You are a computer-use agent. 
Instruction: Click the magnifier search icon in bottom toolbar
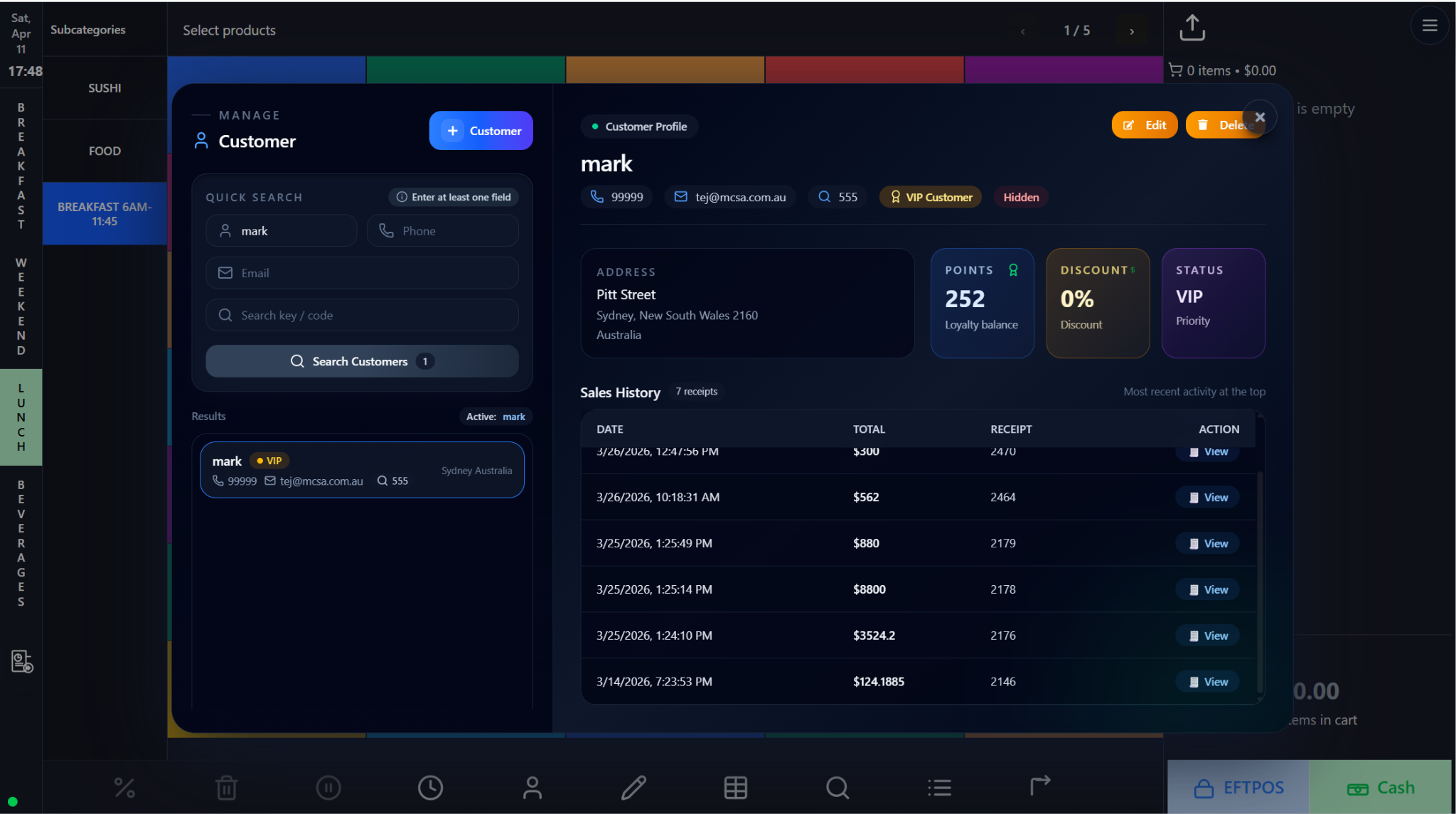[x=837, y=787]
